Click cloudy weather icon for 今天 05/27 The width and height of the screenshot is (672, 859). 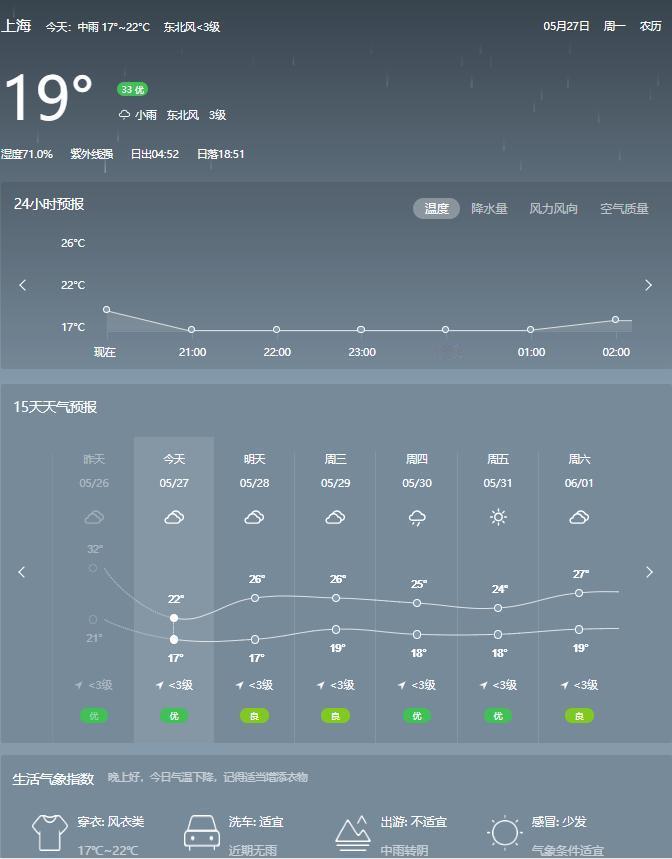(x=174, y=517)
